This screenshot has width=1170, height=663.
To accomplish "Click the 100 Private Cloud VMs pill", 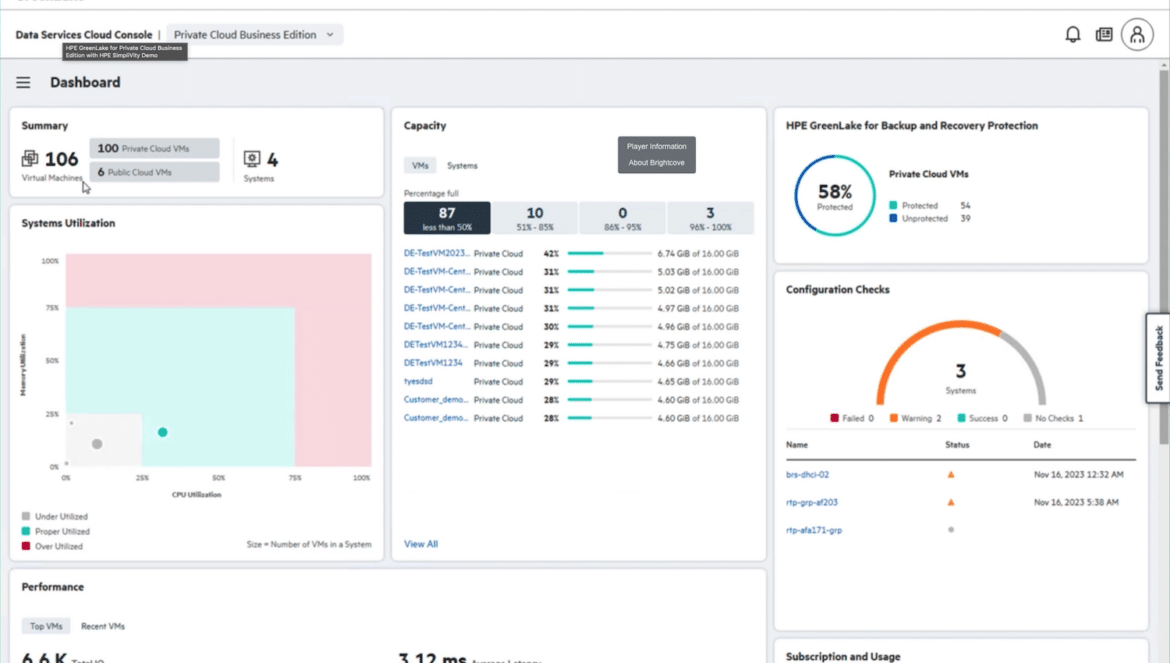I will (x=154, y=148).
